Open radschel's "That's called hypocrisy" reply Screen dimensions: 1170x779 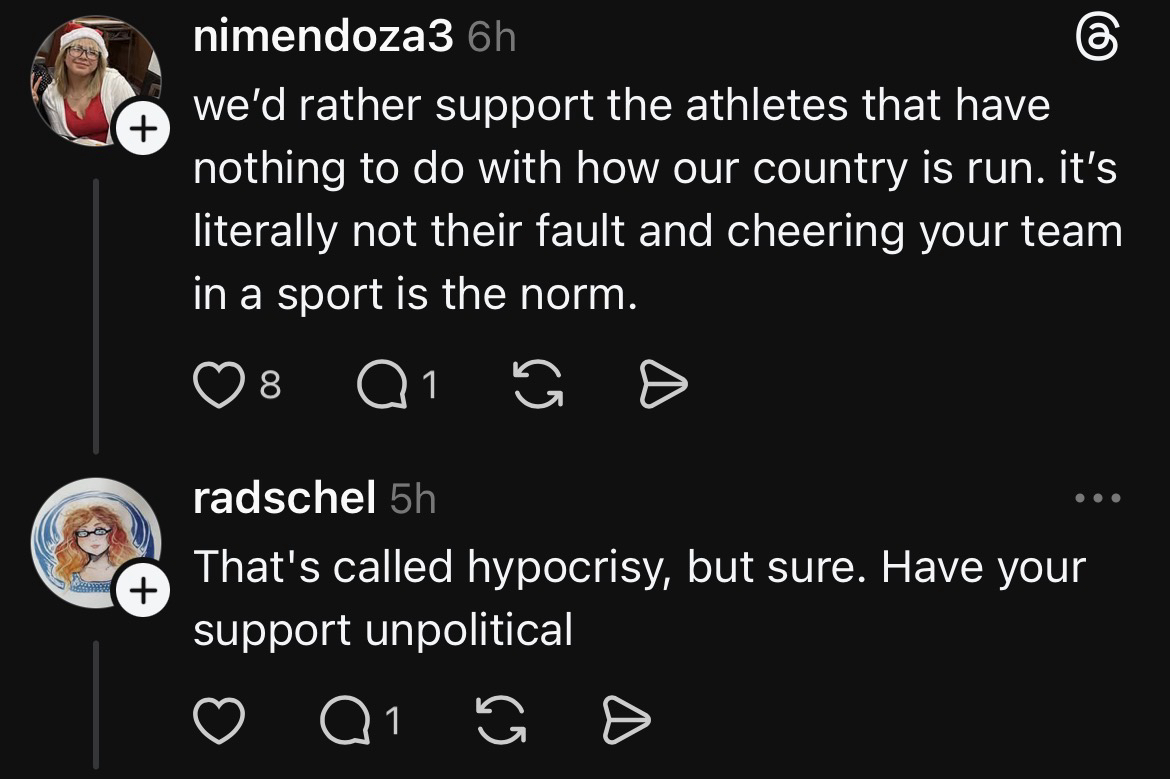[x=638, y=597]
